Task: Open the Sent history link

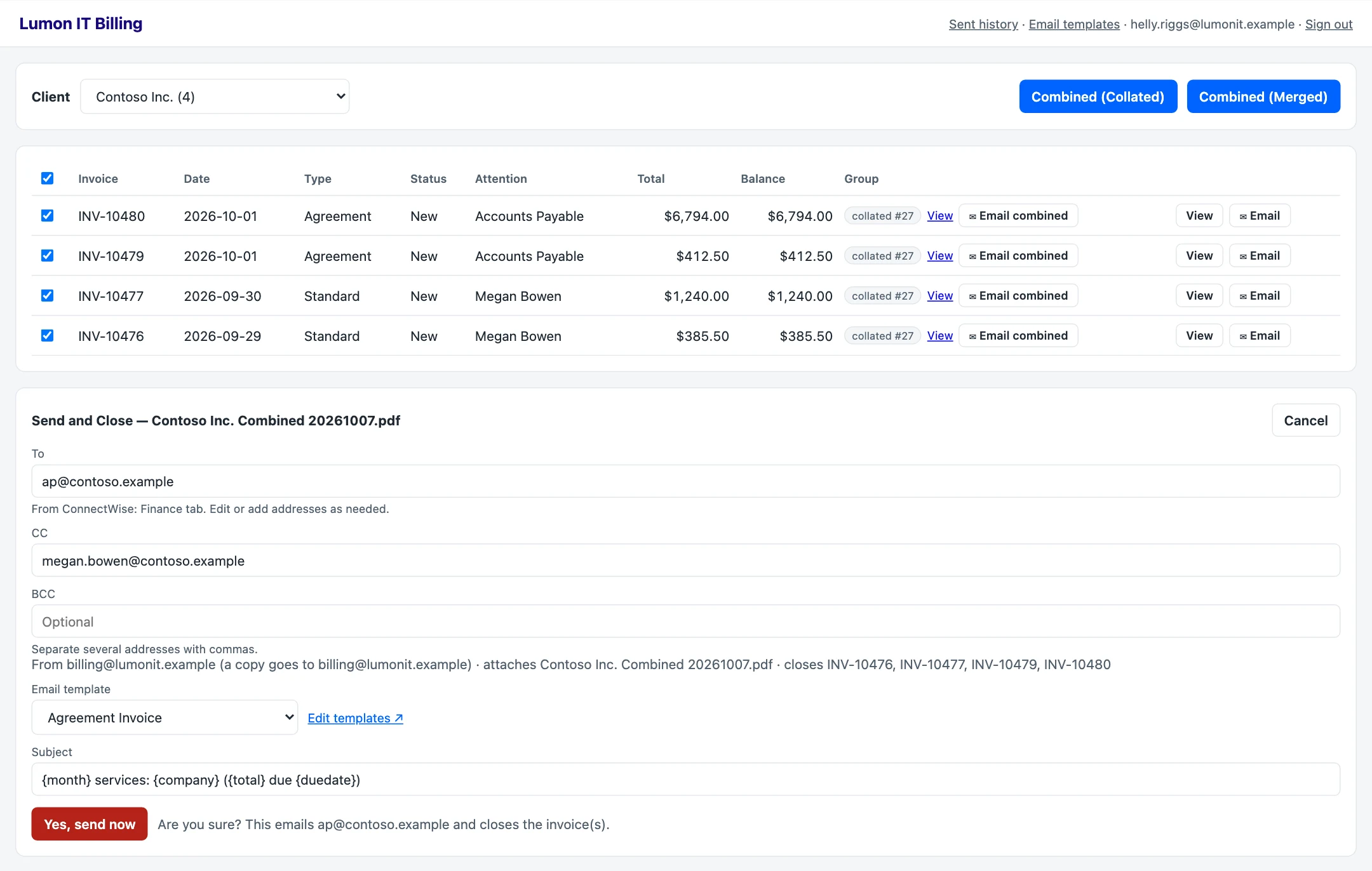Action: (x=983, y=24)
